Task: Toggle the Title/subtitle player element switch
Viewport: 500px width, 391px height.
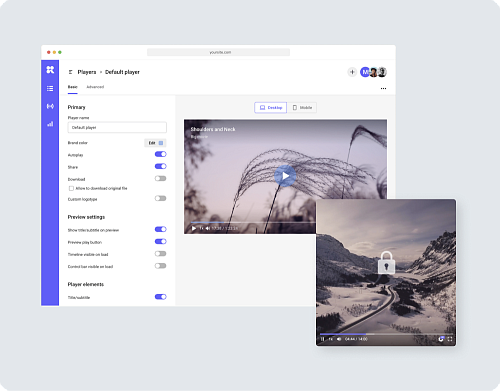Action: pyautogui.click(x=160, y=297)
